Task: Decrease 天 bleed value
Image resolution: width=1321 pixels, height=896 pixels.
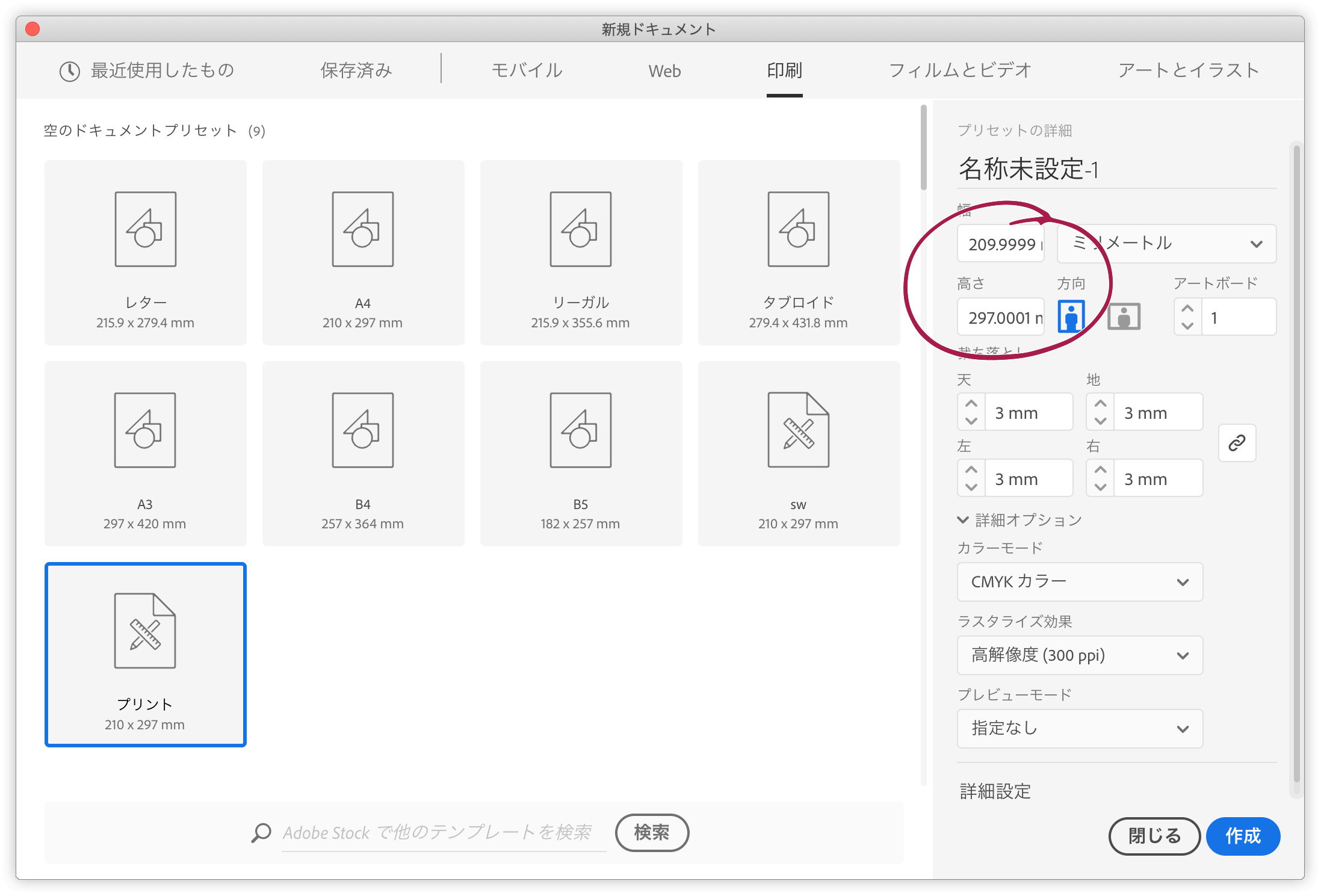Action: coord(971,421)
